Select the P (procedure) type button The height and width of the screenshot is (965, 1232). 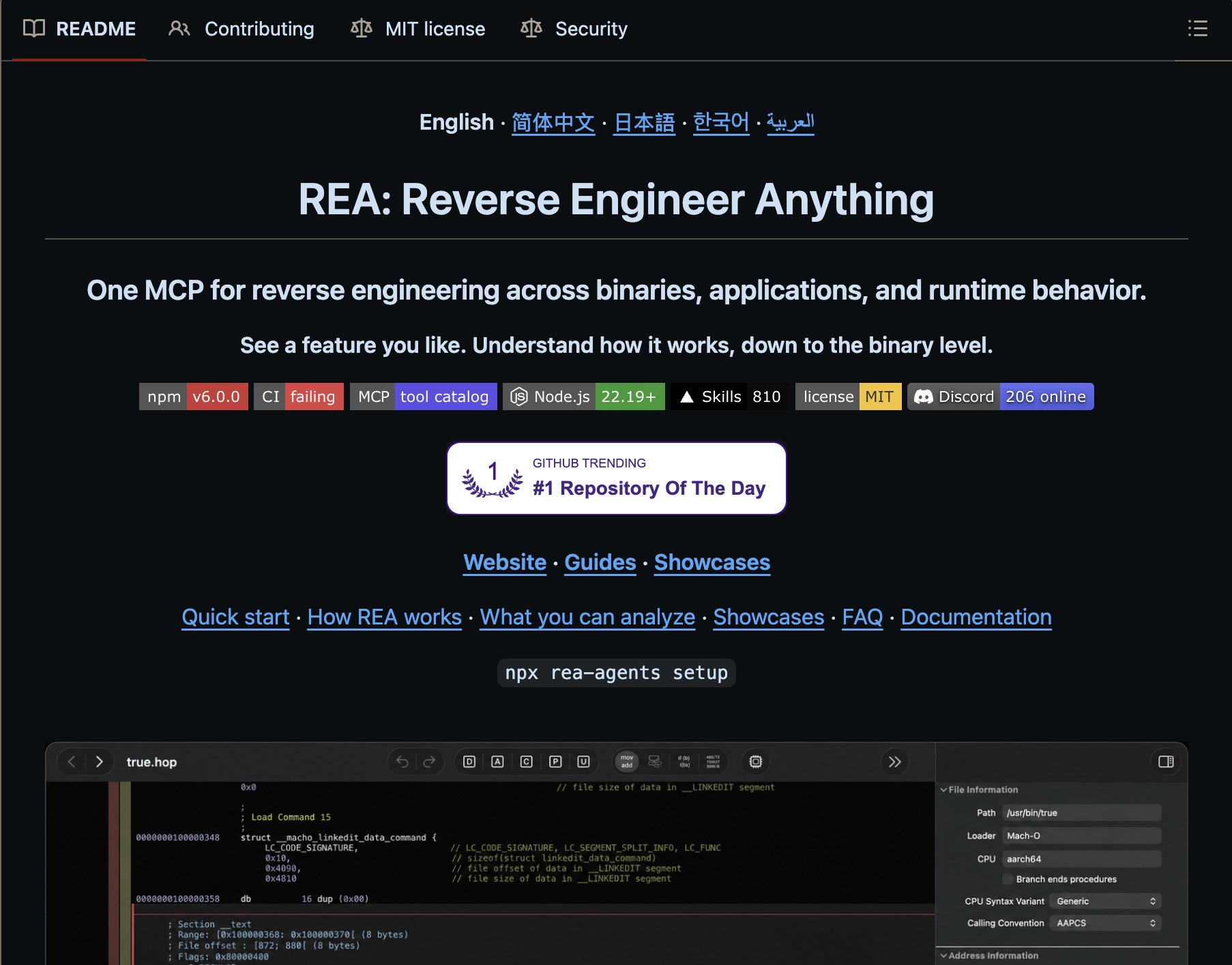(555, 762)
